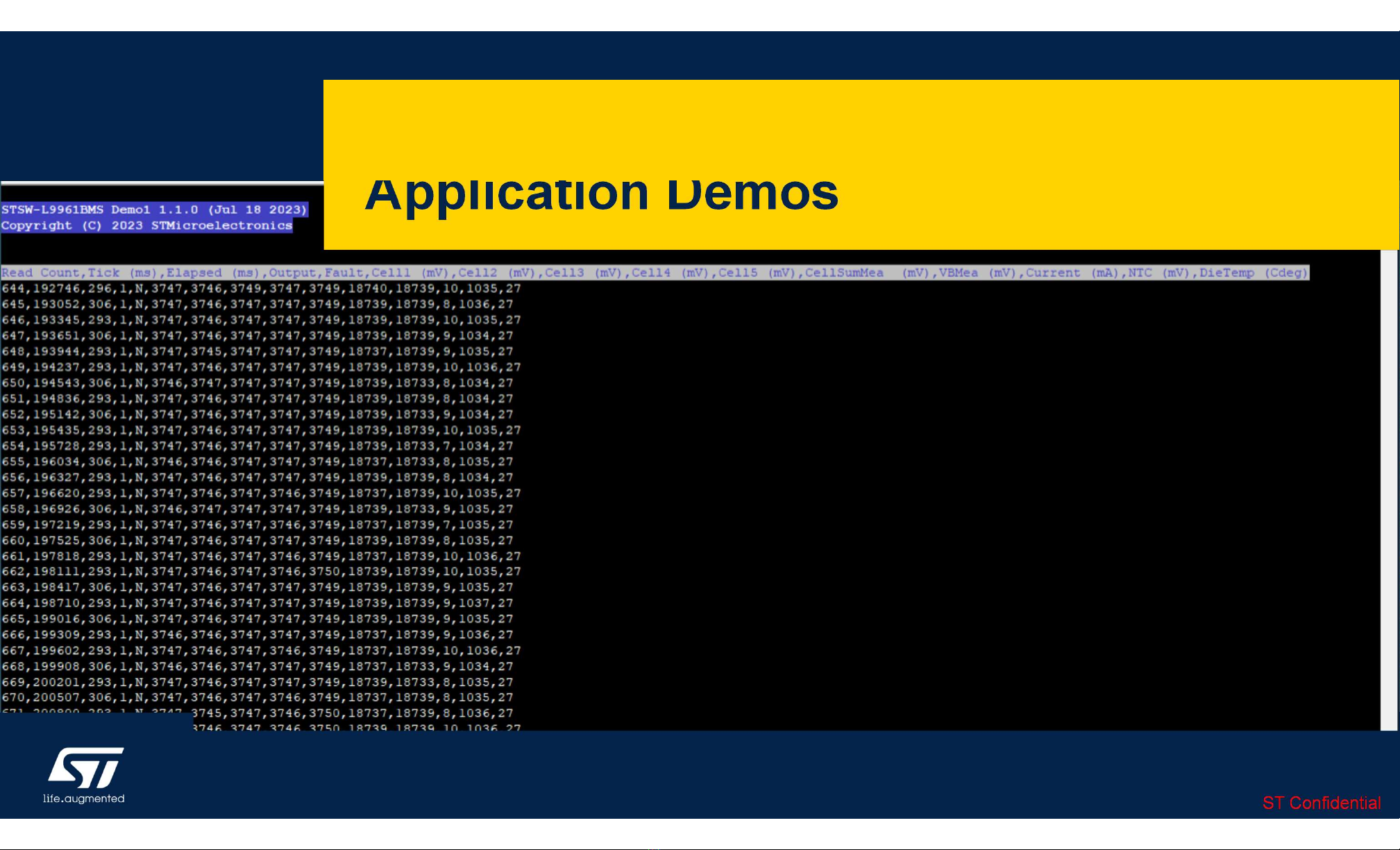Click the Current (mA) header label
This screenshot has height=850, width=1400.
point(1073,273)
